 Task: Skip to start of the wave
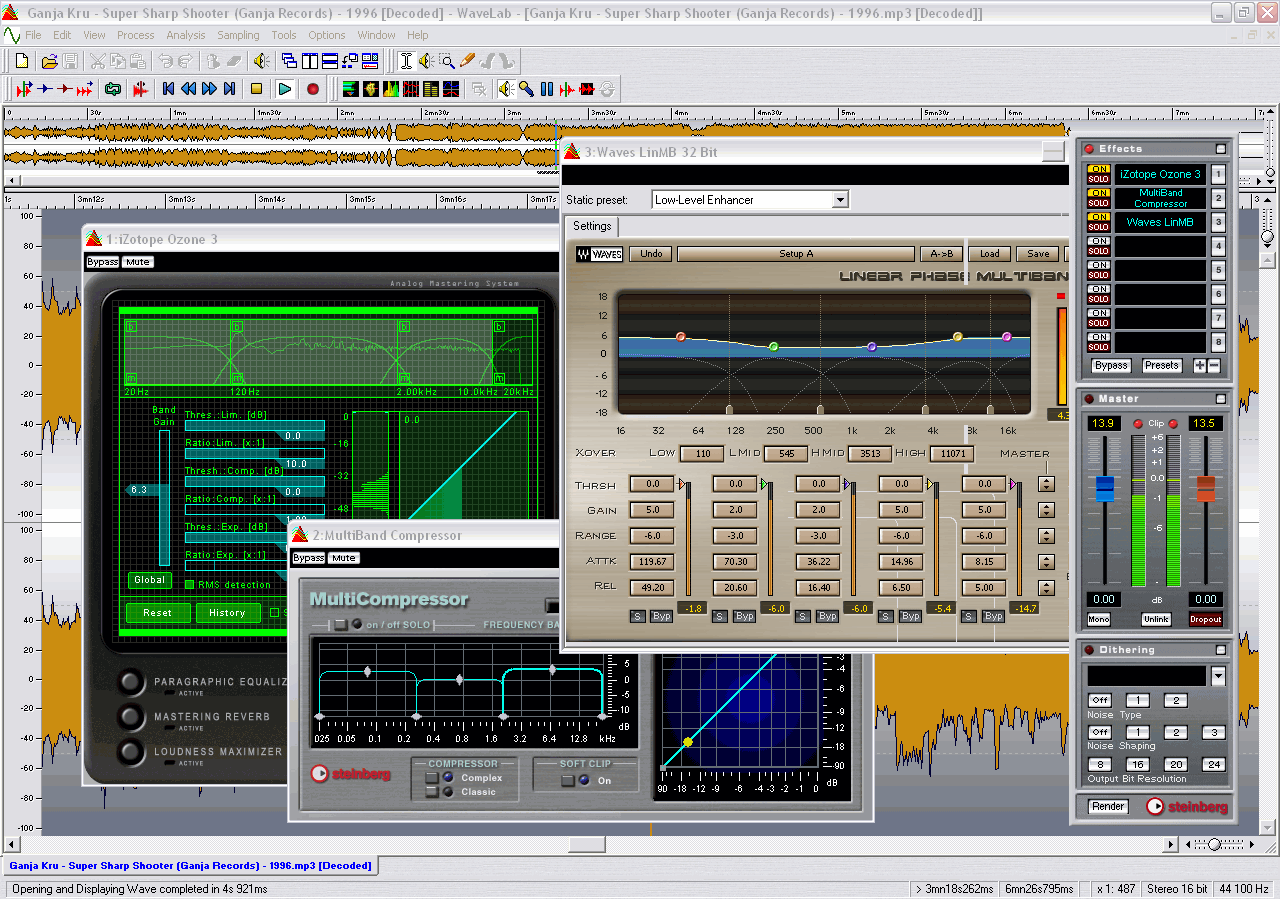point(168,89)
